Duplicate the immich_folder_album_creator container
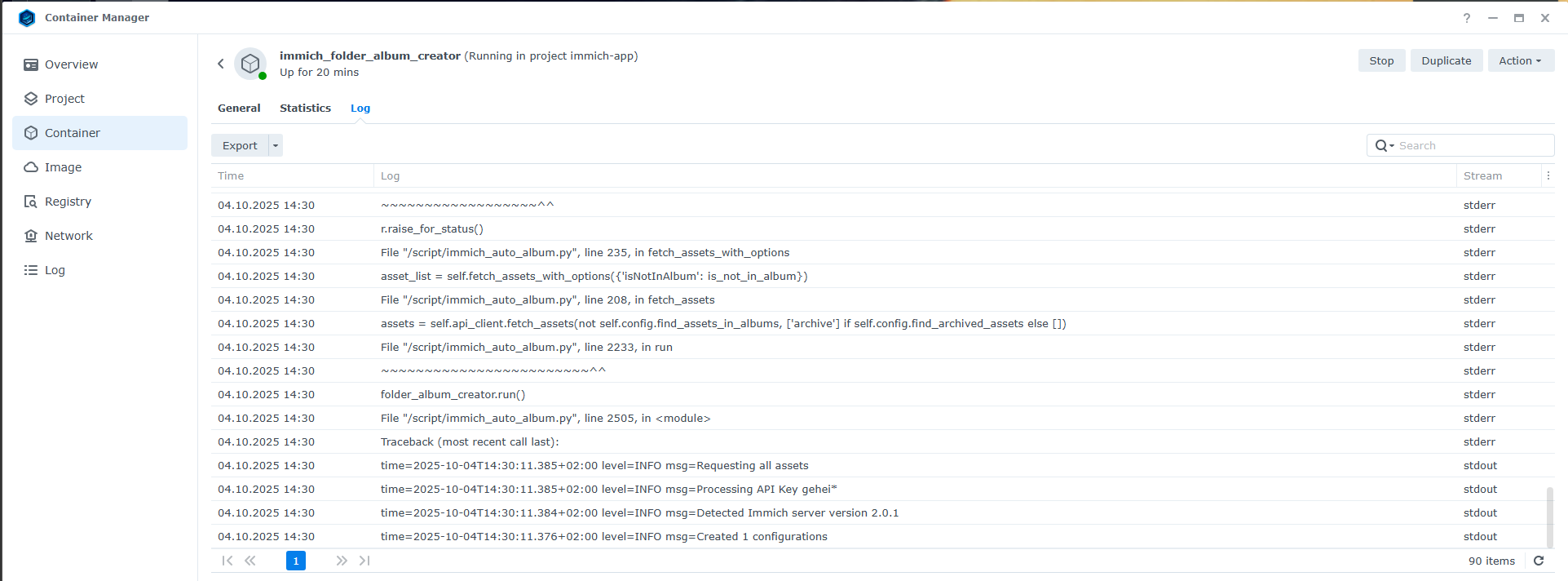1568x581 pixels. click(x=1446, y=60)
